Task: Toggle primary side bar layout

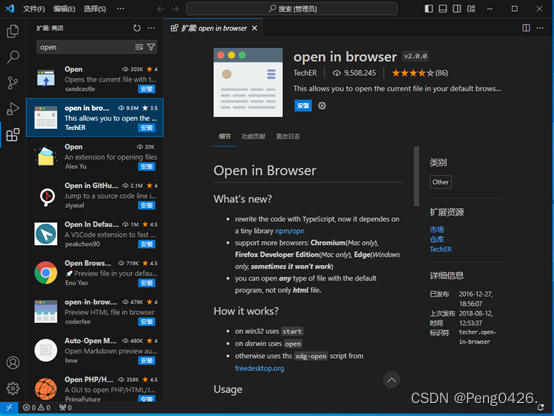Action: [429, 9]
